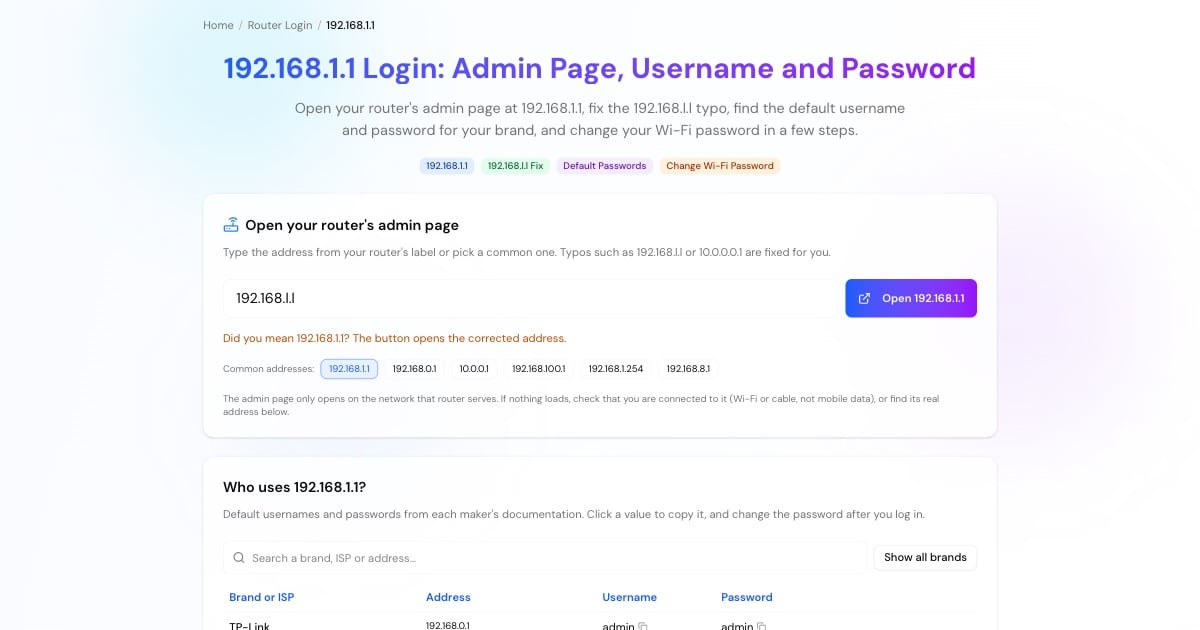Click the router address input field
1200x630 pixels.
[532, 298]
